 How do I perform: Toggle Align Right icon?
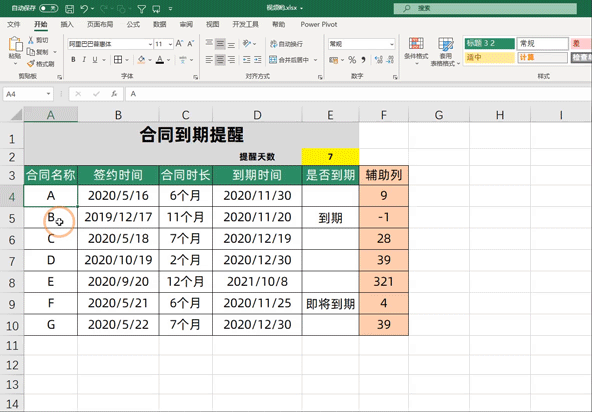231,60
